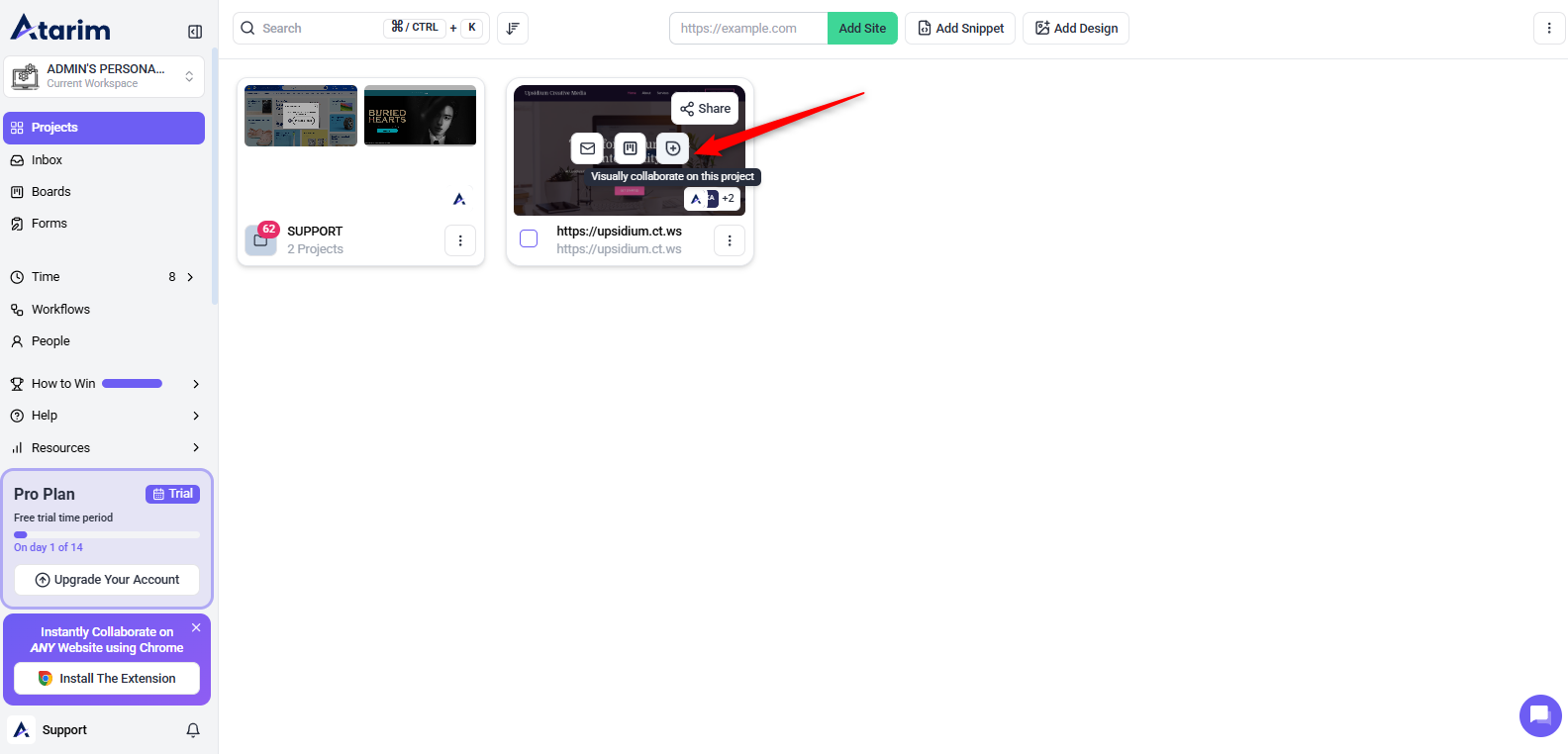Focus the site URL input field

[747, 29]
